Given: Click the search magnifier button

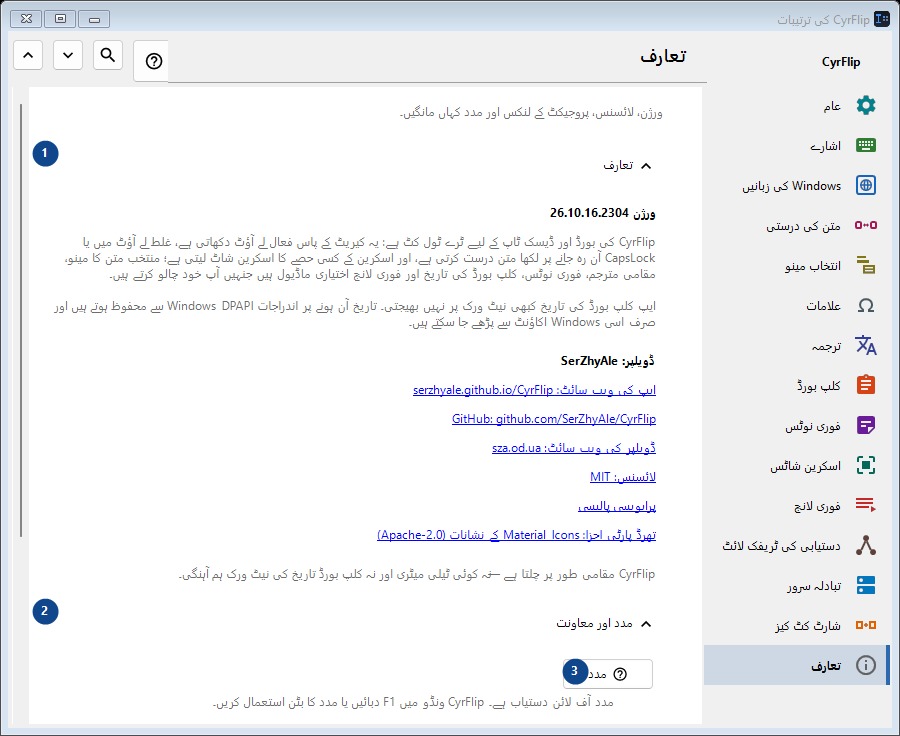Looking at the screenshot, I should (108, 55).
